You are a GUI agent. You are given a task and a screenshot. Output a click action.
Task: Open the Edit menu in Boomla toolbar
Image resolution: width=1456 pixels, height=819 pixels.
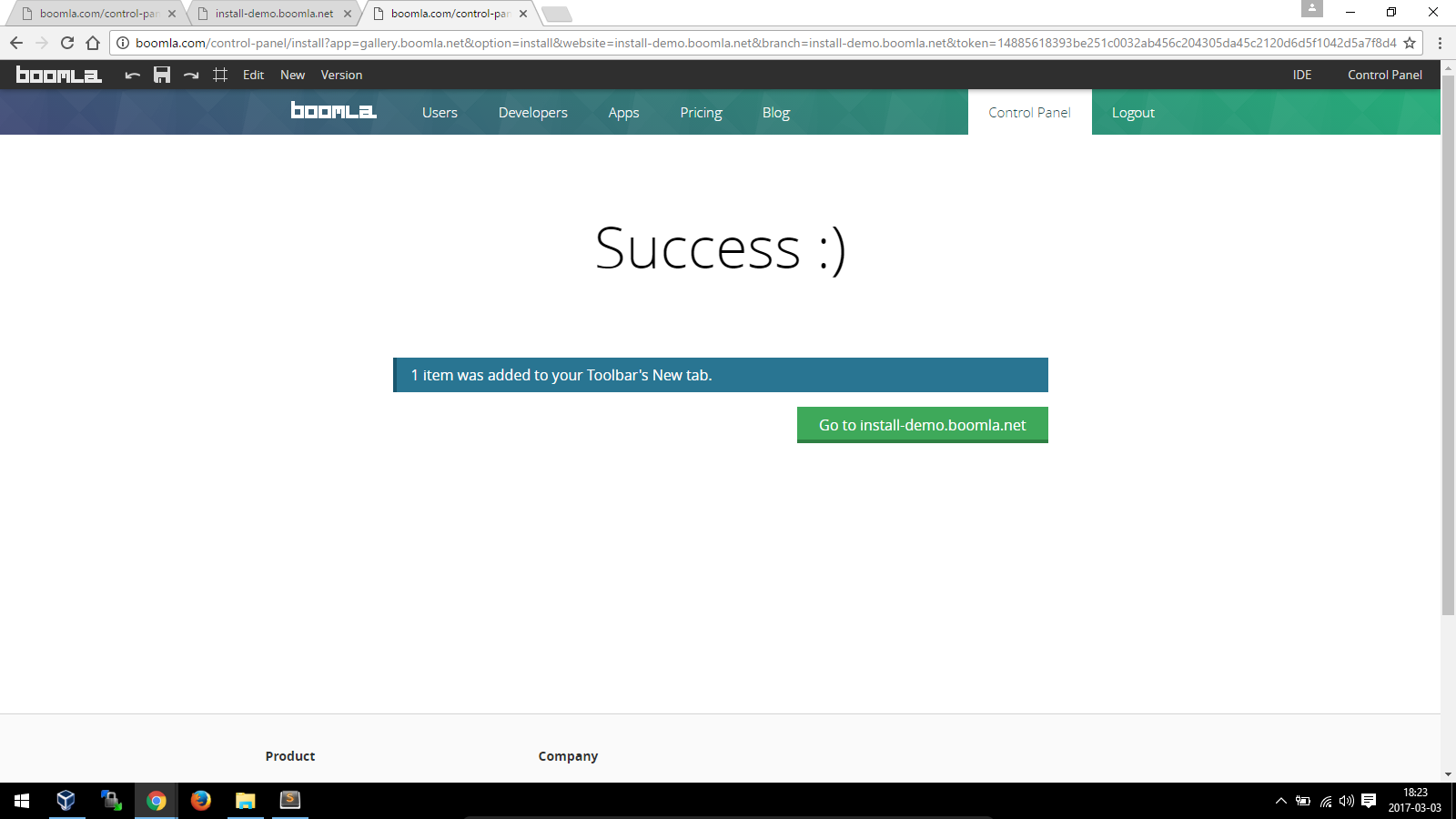tap(253, 75)
